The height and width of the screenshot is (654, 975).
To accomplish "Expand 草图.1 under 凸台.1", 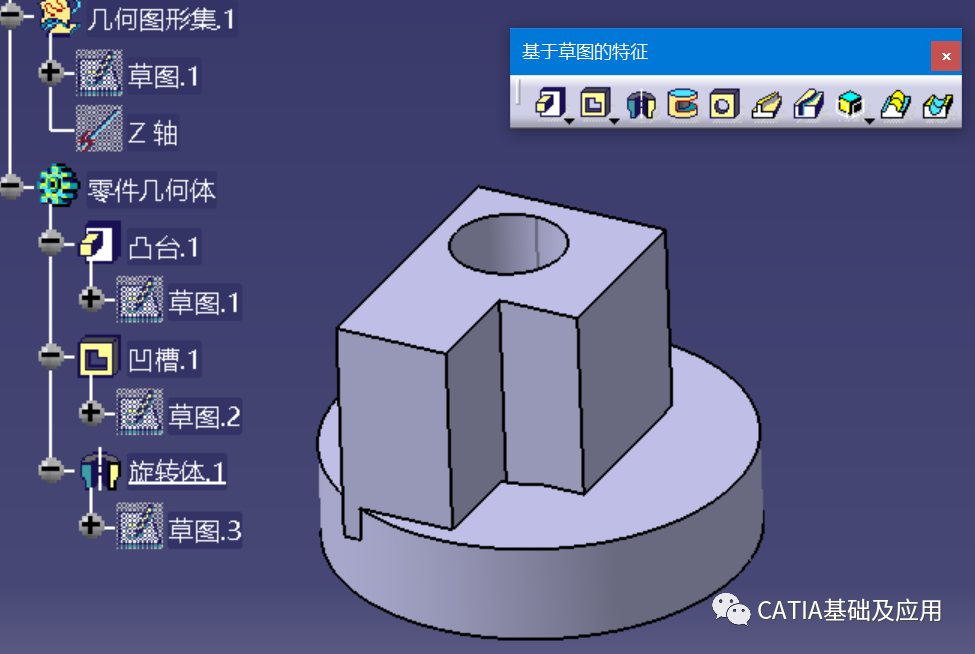I will 91,299.
